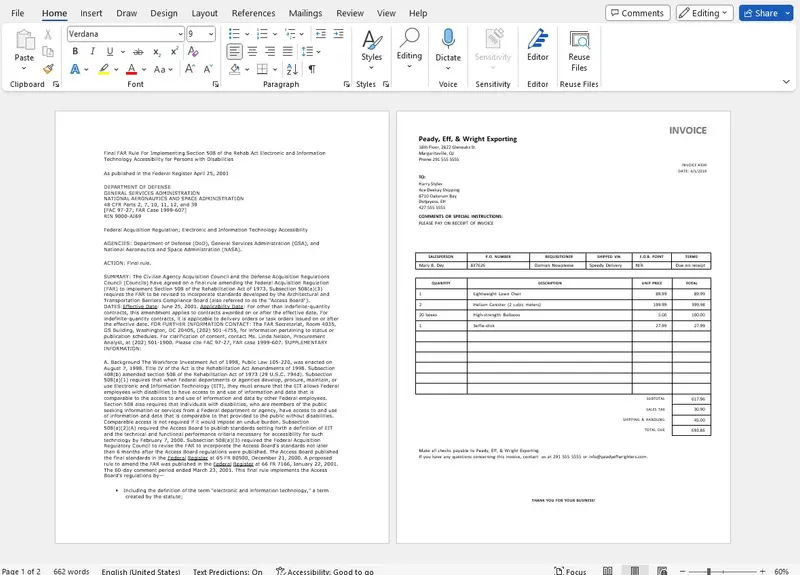Open the View tab
800x575 pixels.
coord(386,13)
